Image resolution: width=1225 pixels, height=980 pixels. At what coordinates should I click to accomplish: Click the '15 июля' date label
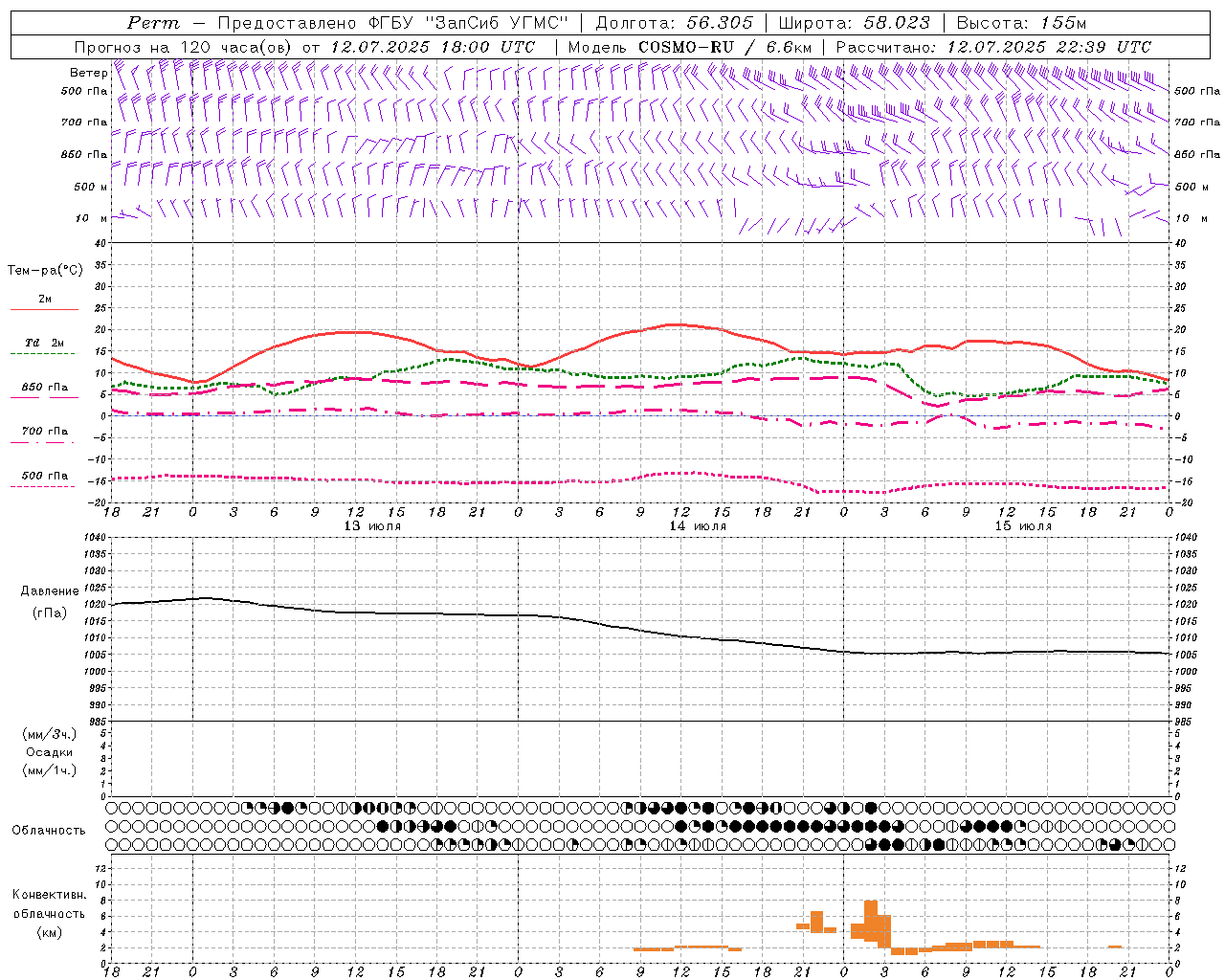tap(1023, 526)
